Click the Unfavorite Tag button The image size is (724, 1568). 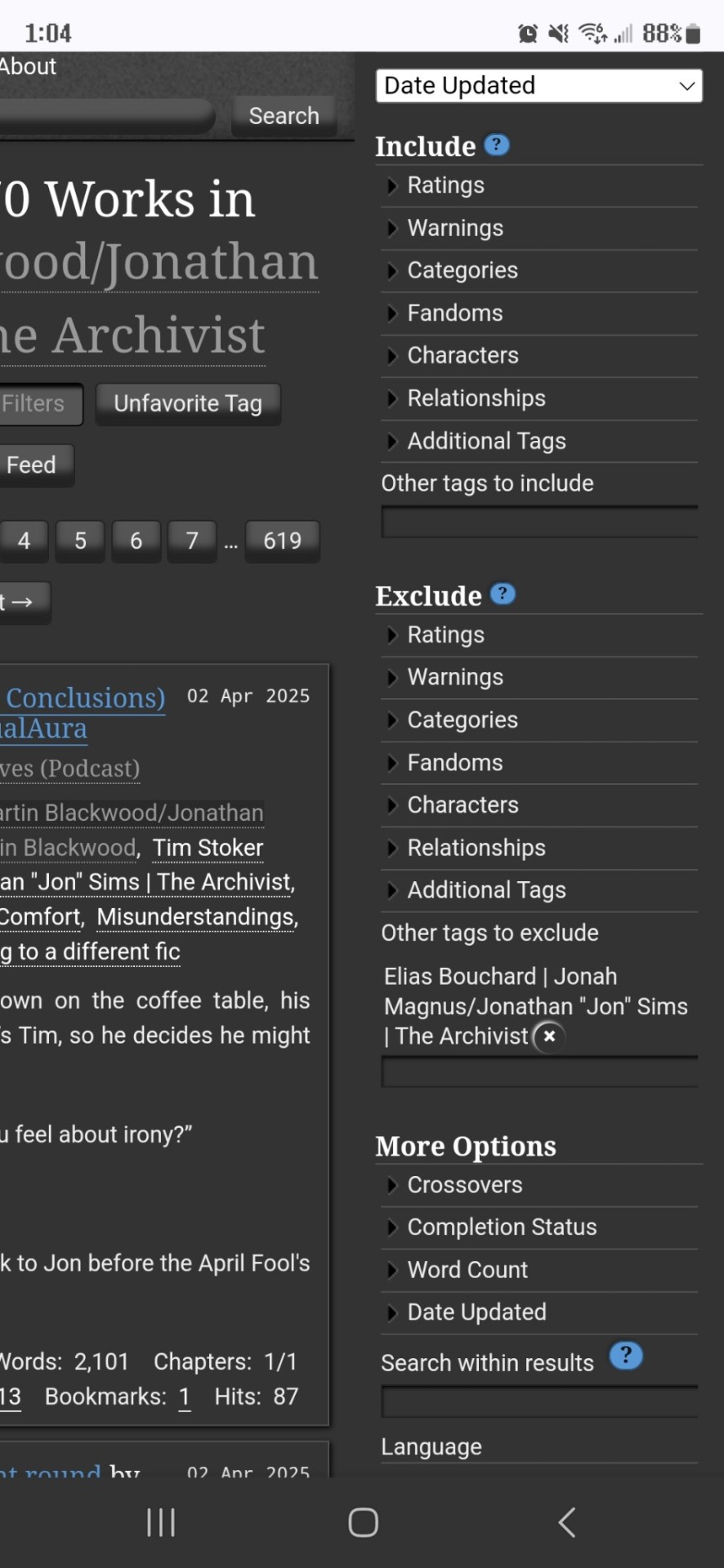click(x=188, y=403)
